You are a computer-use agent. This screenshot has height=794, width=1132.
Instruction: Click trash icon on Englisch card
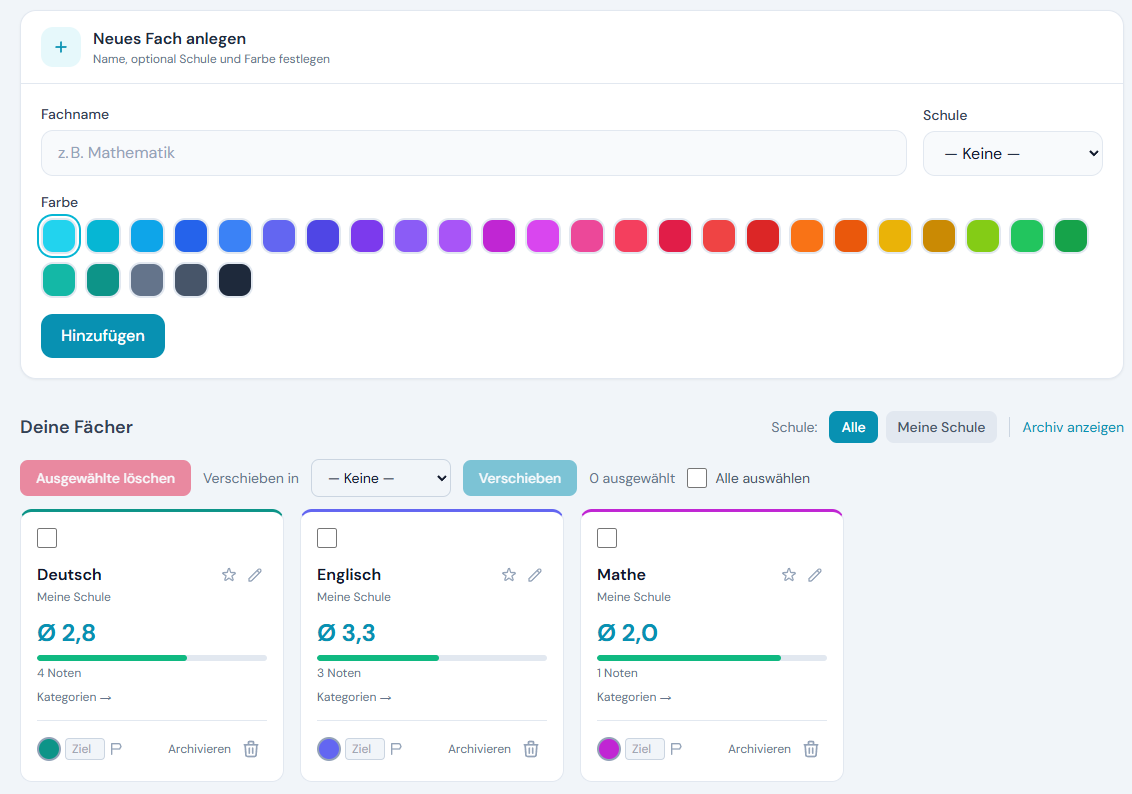531,749
